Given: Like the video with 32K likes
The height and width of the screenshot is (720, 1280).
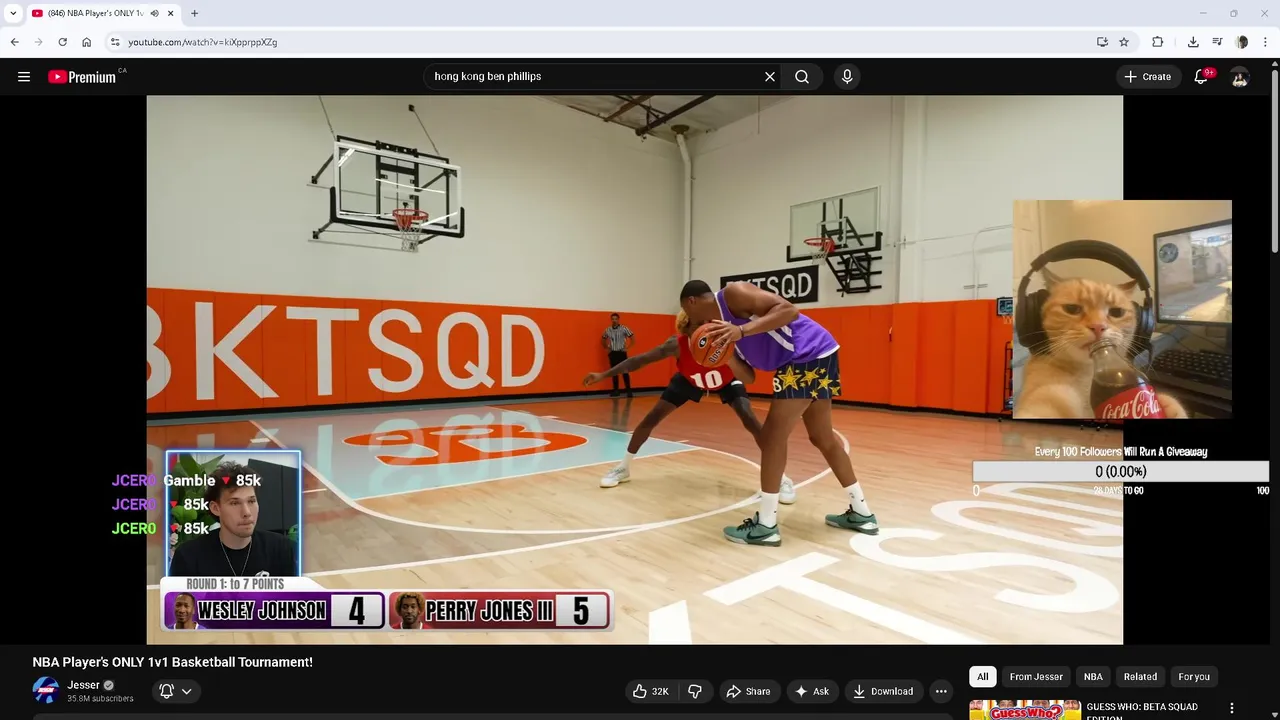Looking at the screenshot, I should point(651,691).
